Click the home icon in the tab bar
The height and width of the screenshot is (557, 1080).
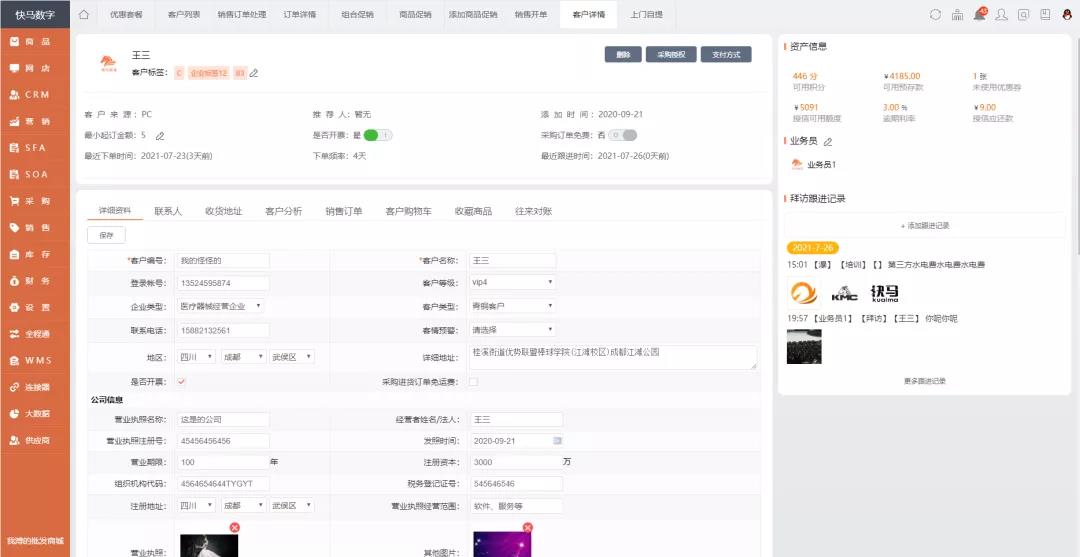pos(84,15)
